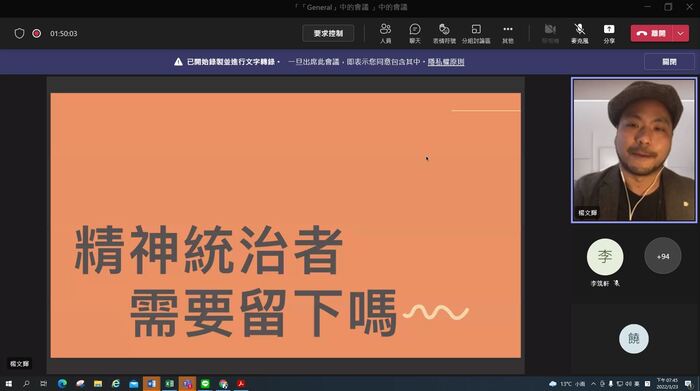
Task: Select the presenter video thumbnail
Action: pyautogui.click(x=634, y=150)
